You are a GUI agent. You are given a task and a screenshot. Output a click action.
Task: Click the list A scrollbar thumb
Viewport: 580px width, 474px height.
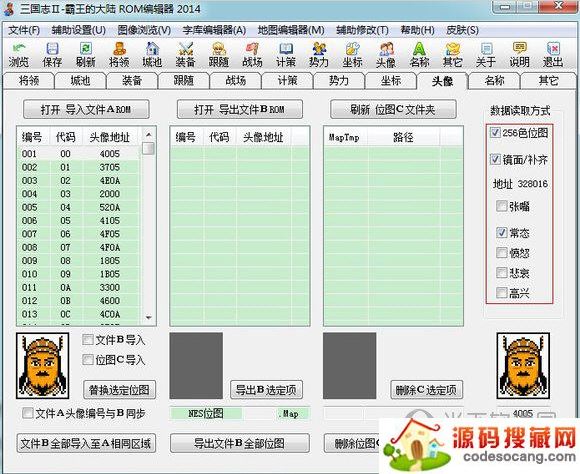click(x=148, y=148)
